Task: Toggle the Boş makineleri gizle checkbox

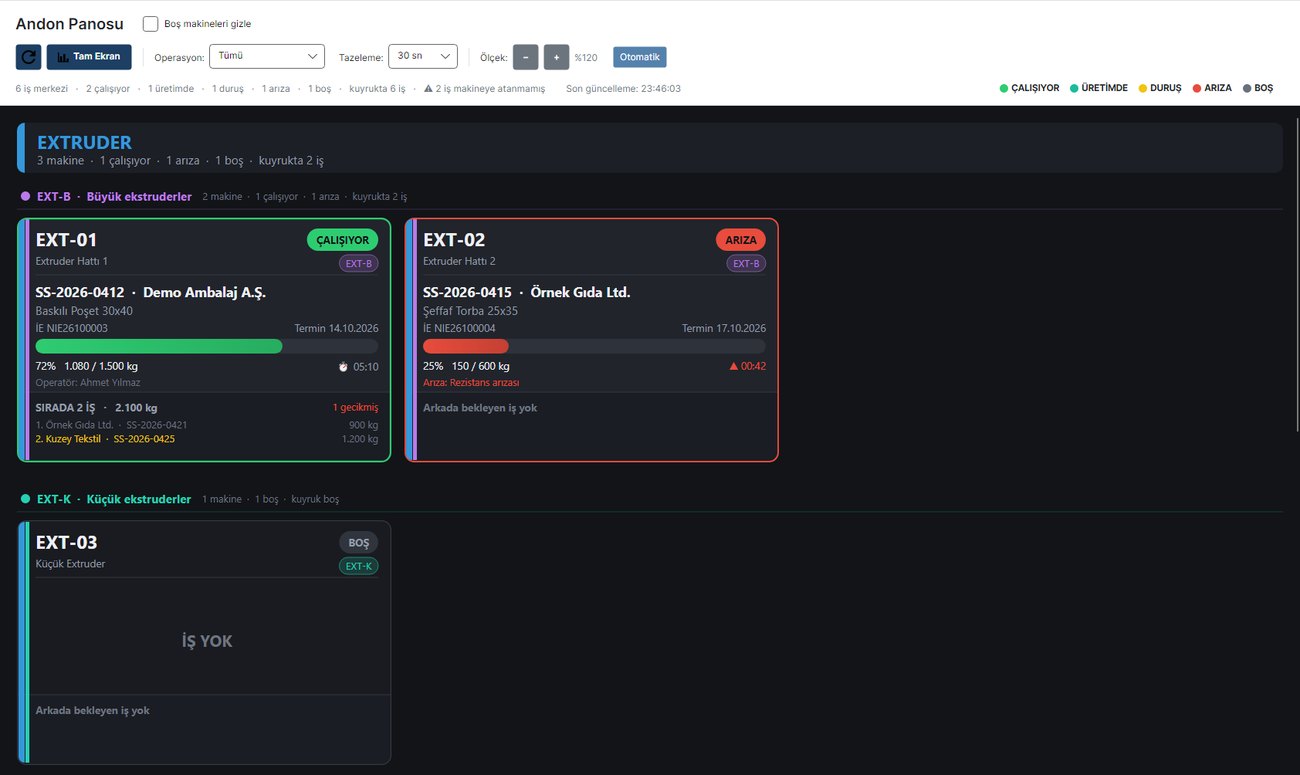Action: point(151,23)
